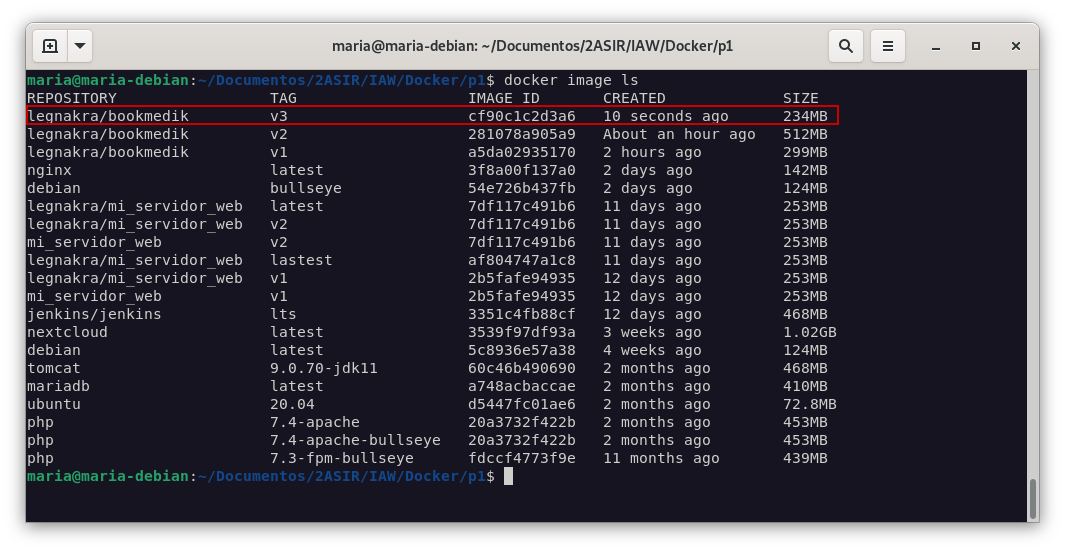
Task: Click the typed docker image ls command
Action: [x=570, y=80]
